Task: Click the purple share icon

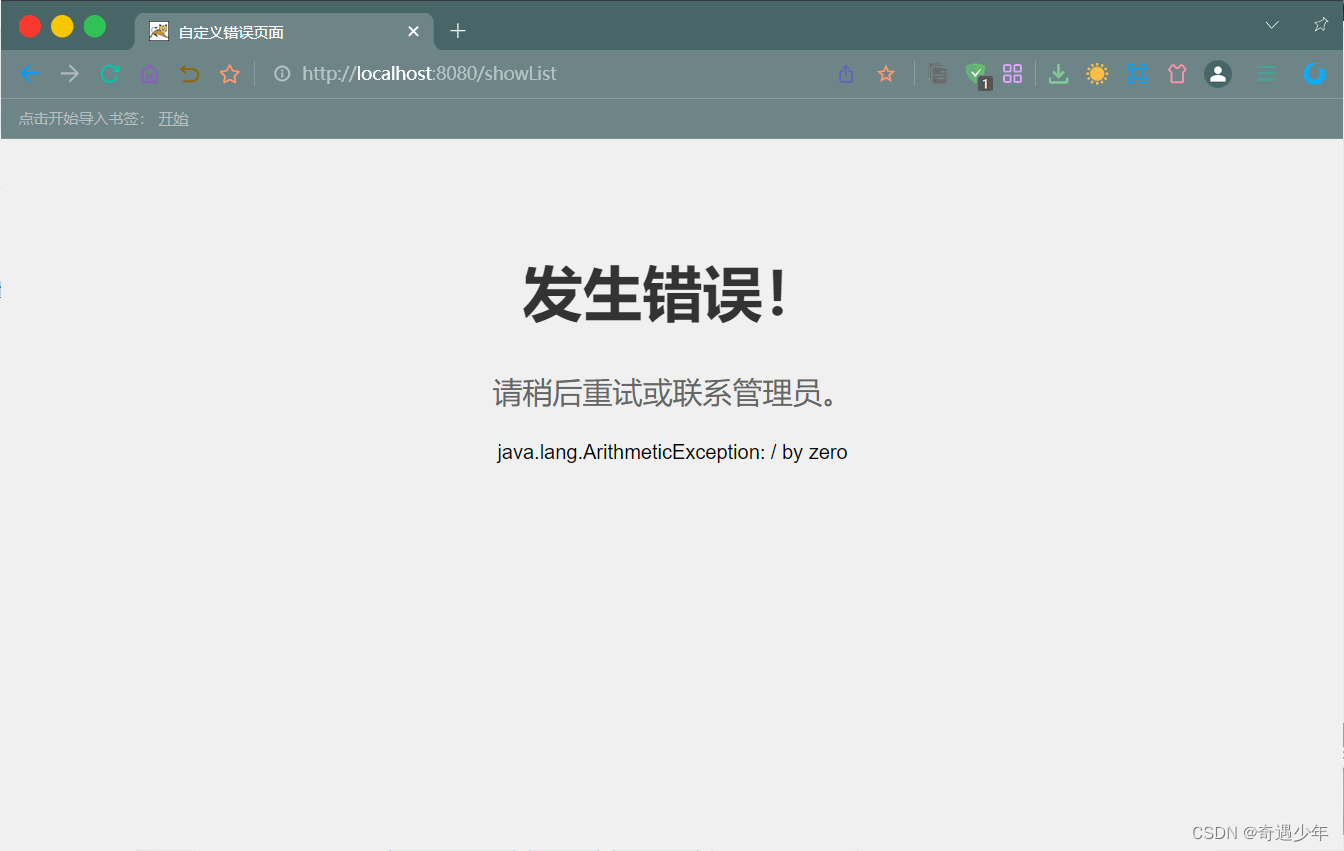Action: [x=846, y=74]
